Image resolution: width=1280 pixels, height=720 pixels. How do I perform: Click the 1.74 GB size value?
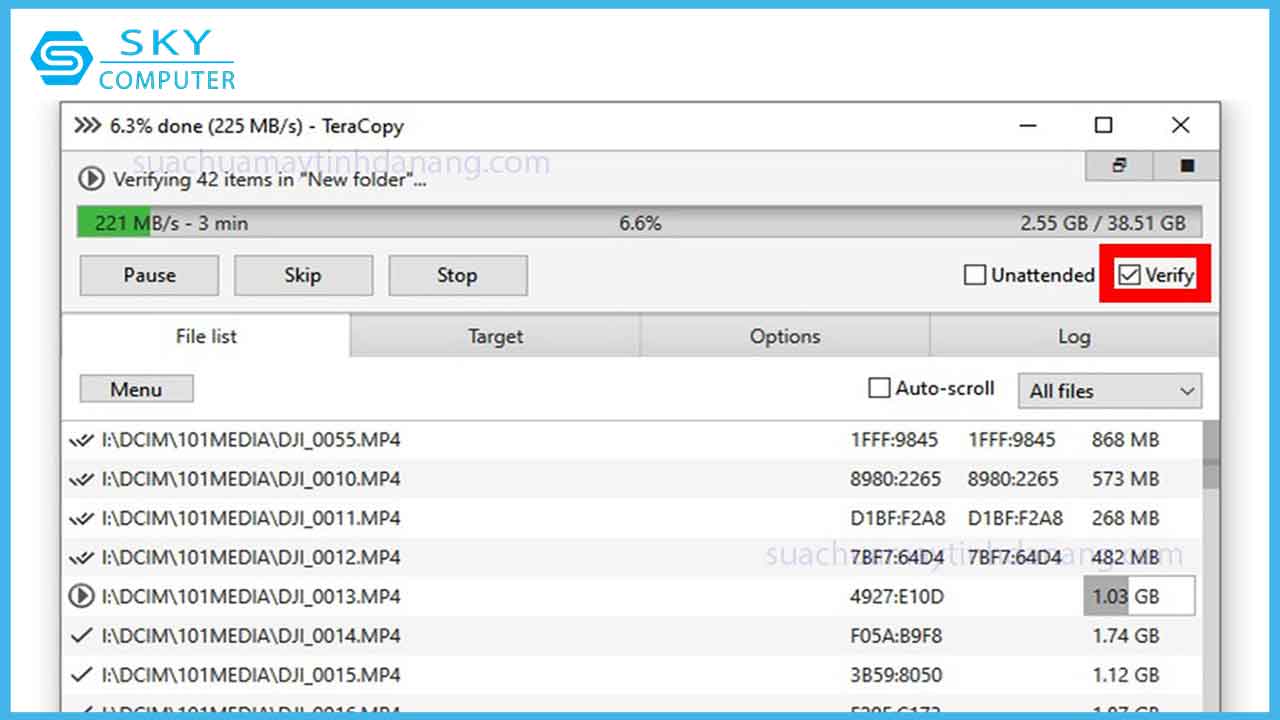(1126, 635)
